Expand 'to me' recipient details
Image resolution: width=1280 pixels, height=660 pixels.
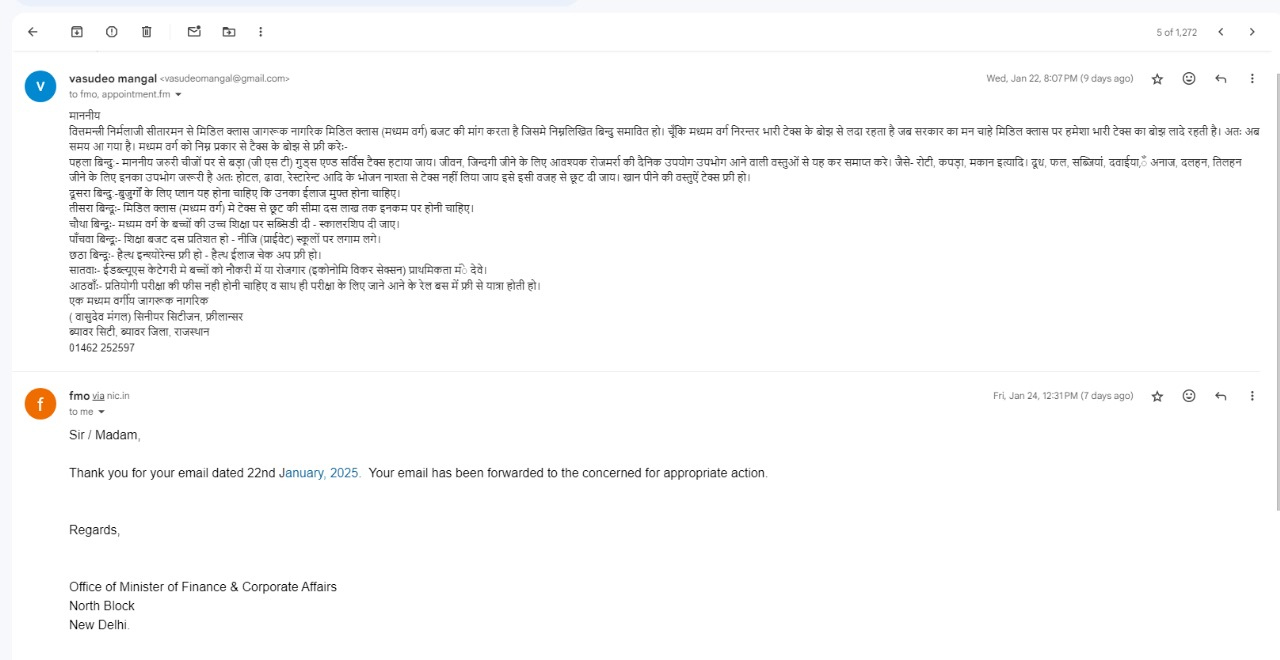102,412
